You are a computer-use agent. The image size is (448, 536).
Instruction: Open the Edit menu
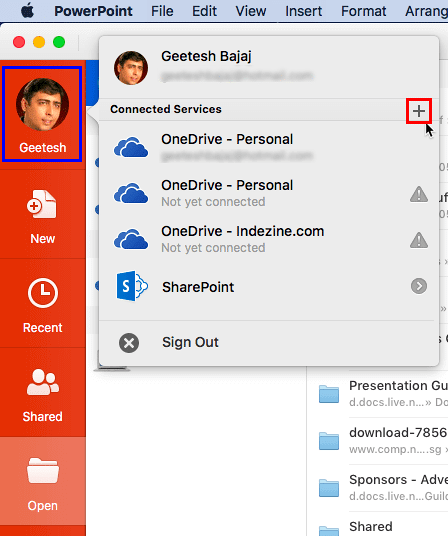(204, 11)
